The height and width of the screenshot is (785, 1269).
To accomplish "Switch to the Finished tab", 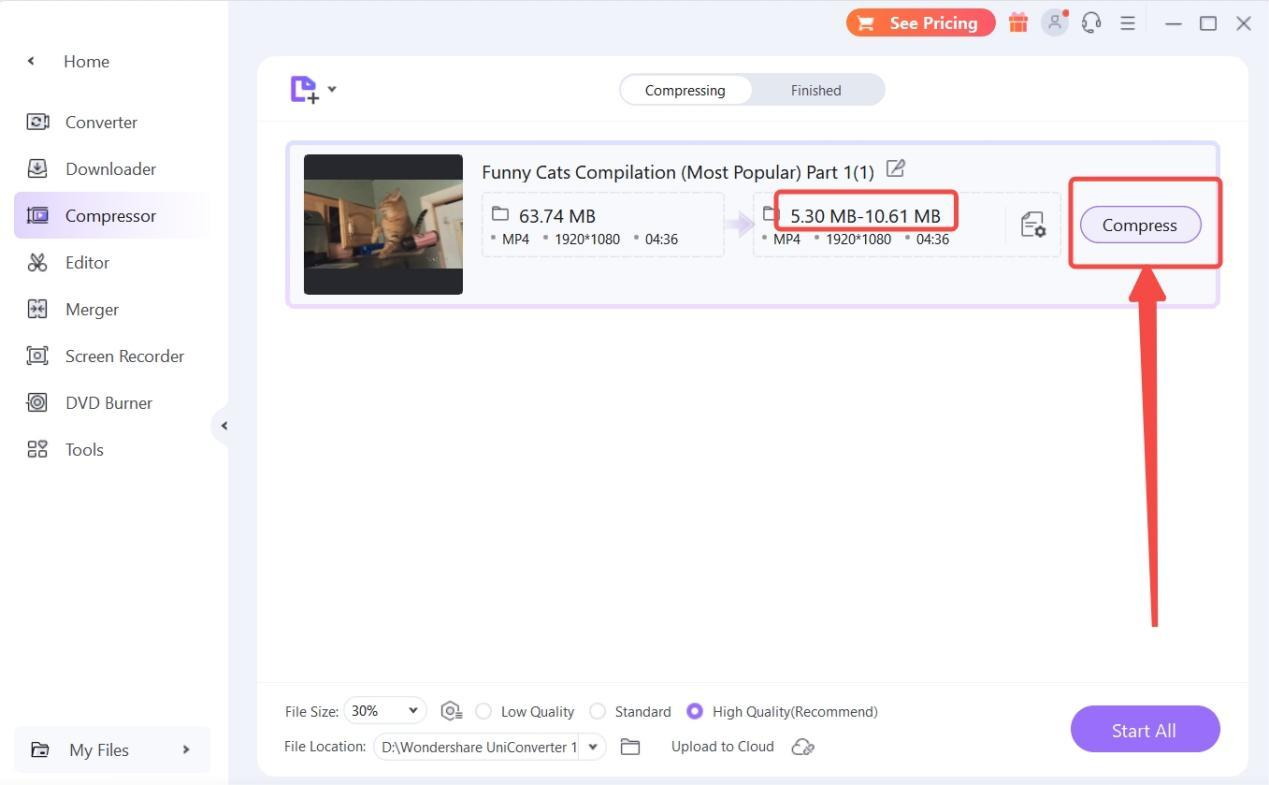I will pos(815,90).
